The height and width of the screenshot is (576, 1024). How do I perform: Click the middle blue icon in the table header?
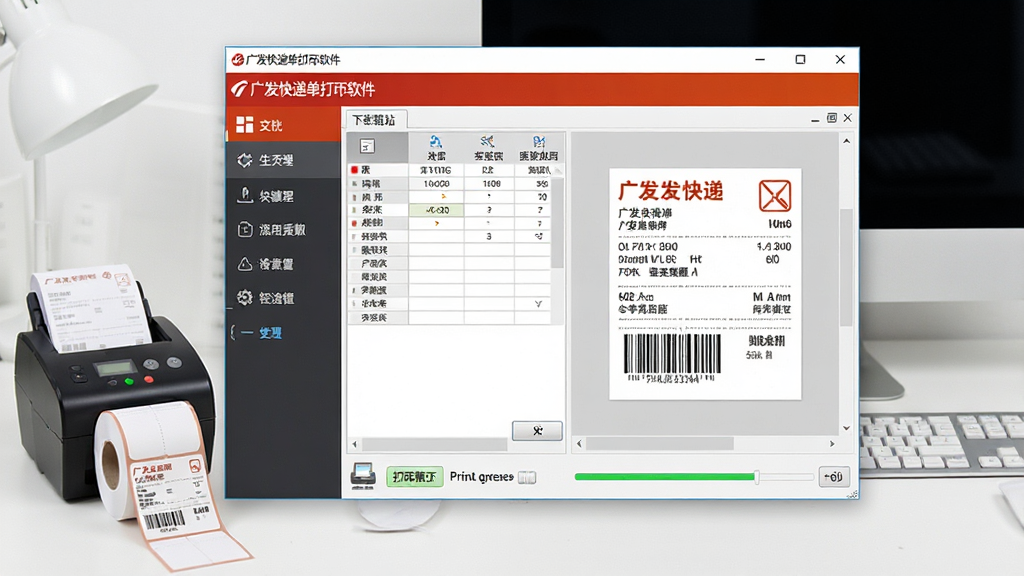pyautogui.click(x=487, y=141)
